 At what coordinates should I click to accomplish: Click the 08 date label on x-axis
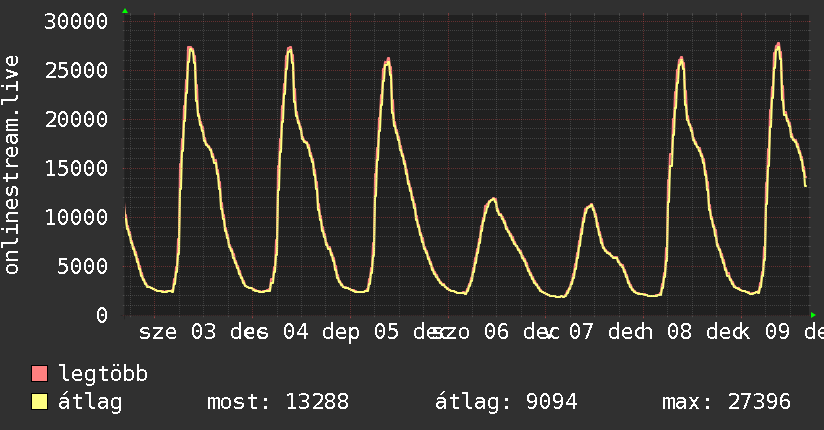[679, 332]
